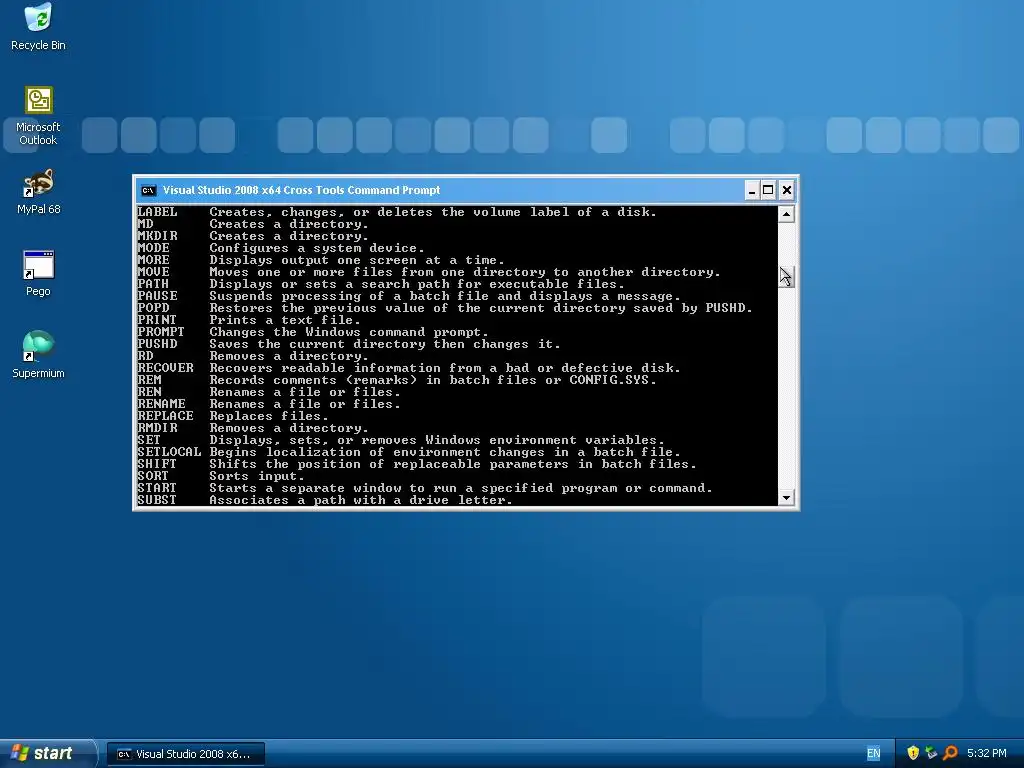Open the Windows start menu
This screenshot has height=768, width=1024.
(47, 753)
